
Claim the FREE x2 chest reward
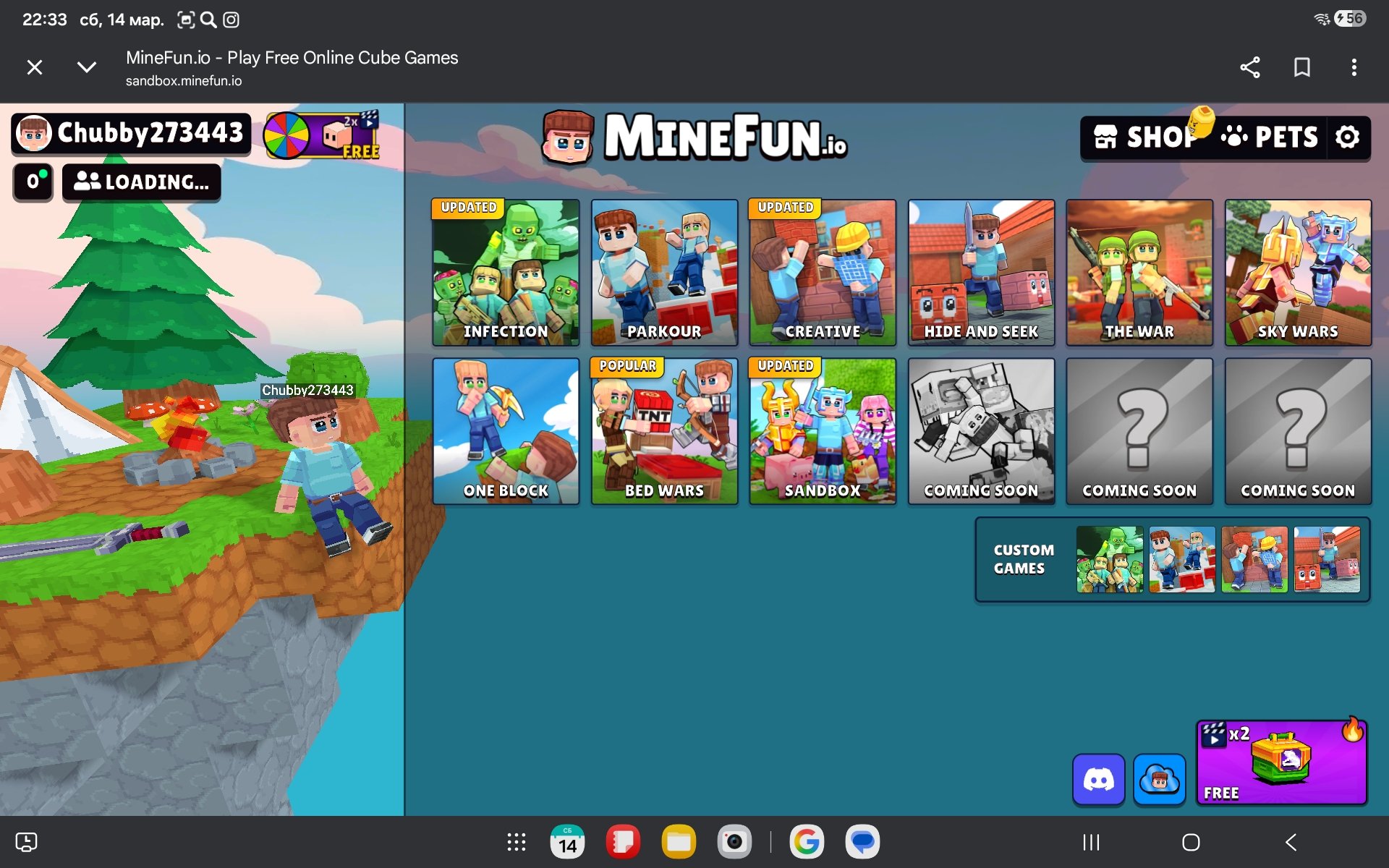(1281, 762)
